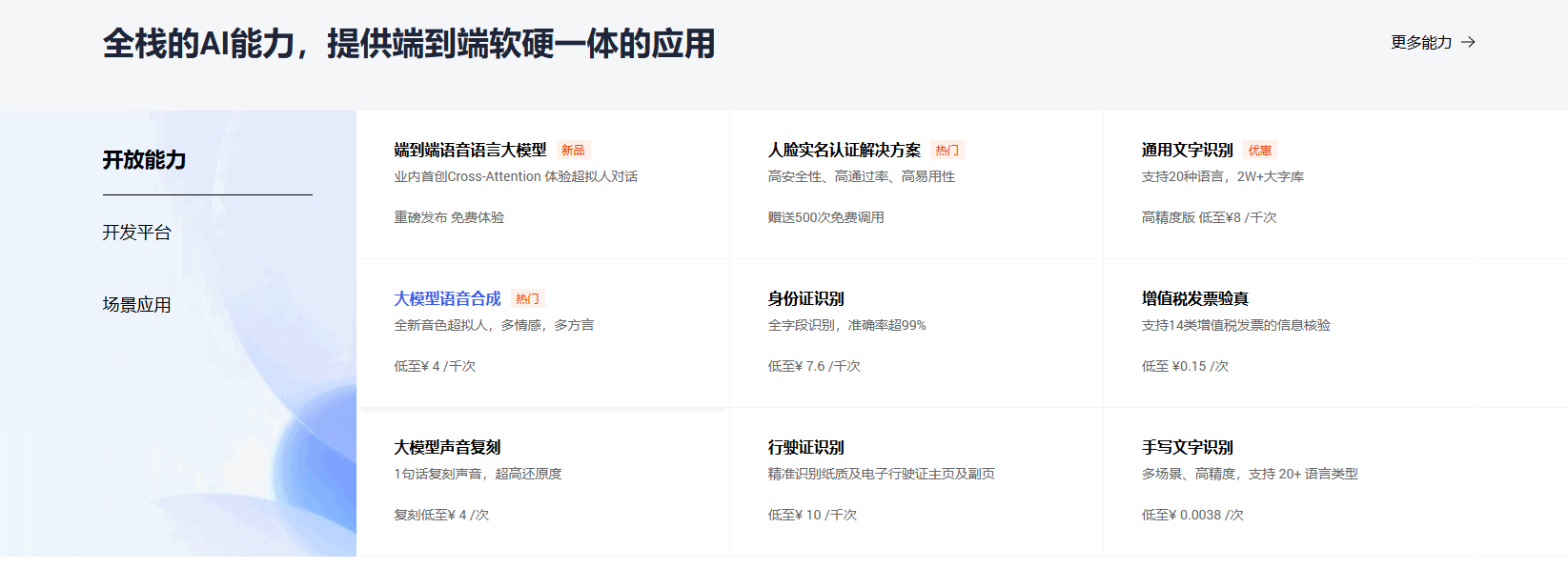Open 手写文字识别 product title
Viewport: 1568px width, 569px height.
tap(1188, 447)
